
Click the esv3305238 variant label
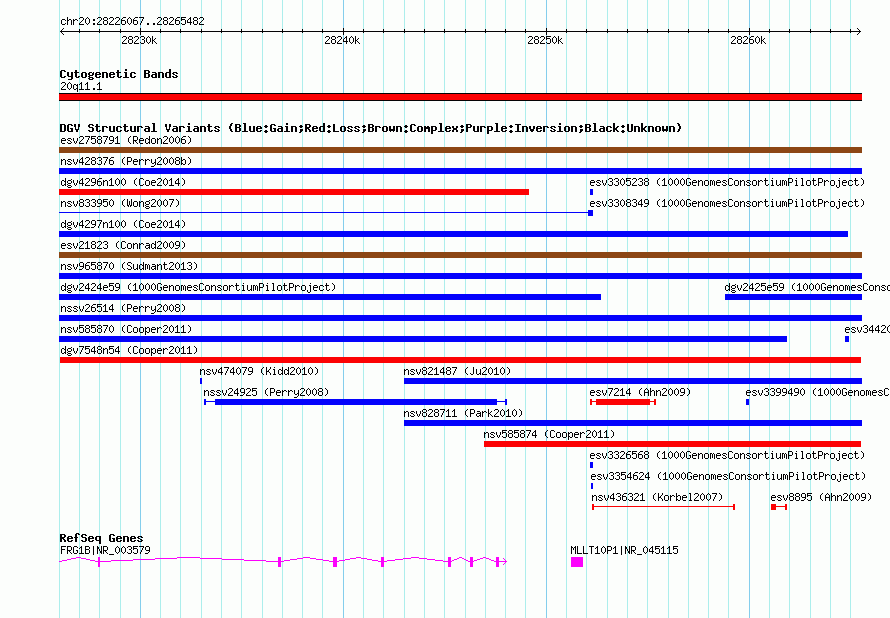point(727,182)
